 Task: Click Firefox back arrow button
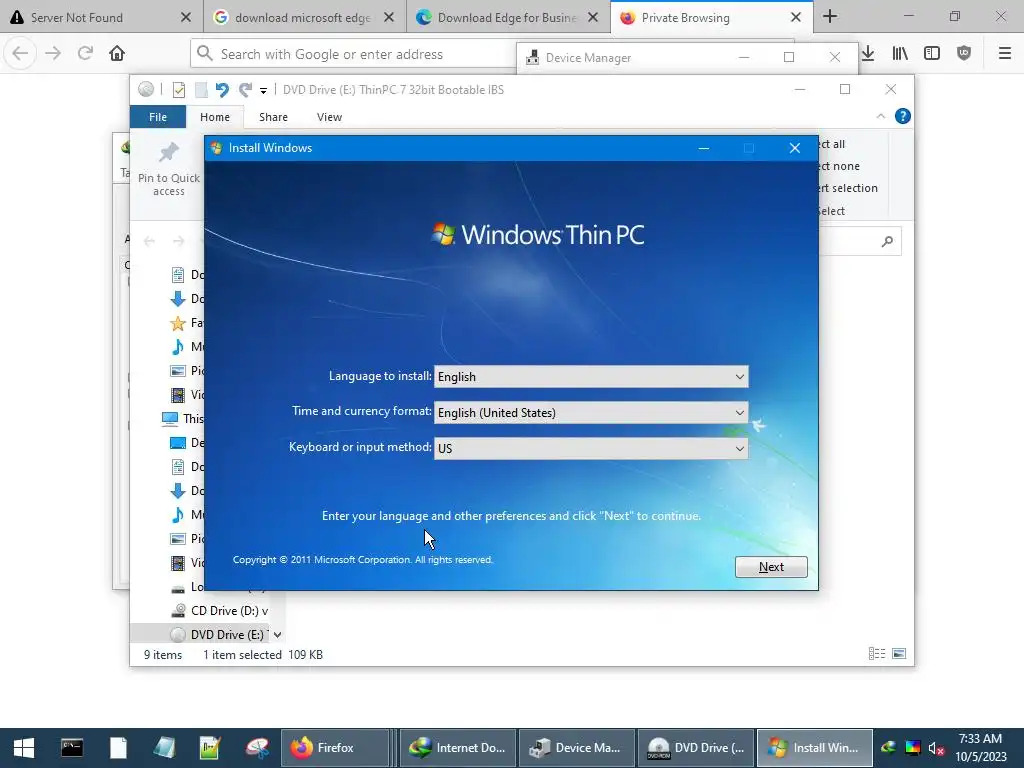point(20,54)
